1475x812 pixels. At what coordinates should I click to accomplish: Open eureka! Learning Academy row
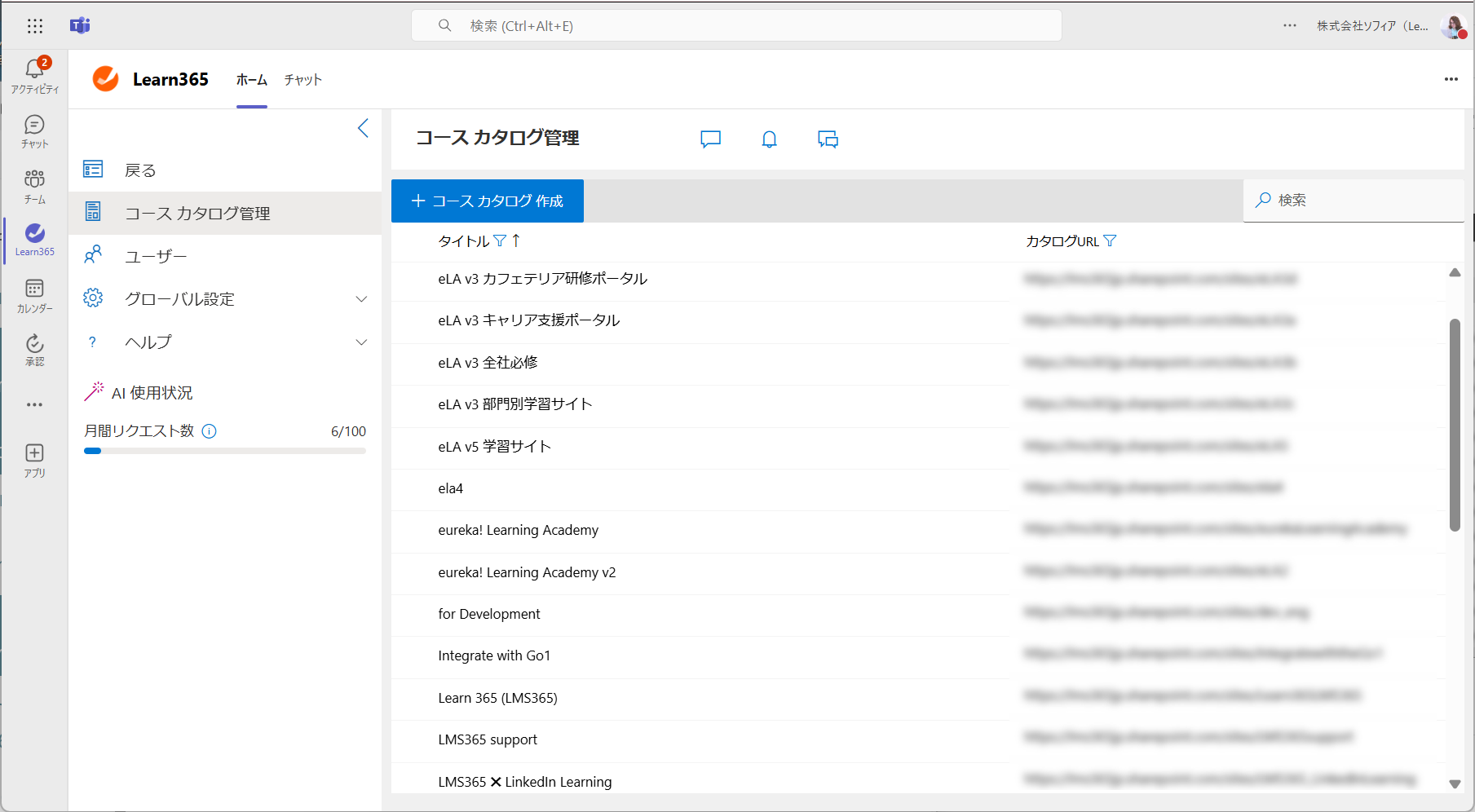pyautogui.click(x=519, y=530)
